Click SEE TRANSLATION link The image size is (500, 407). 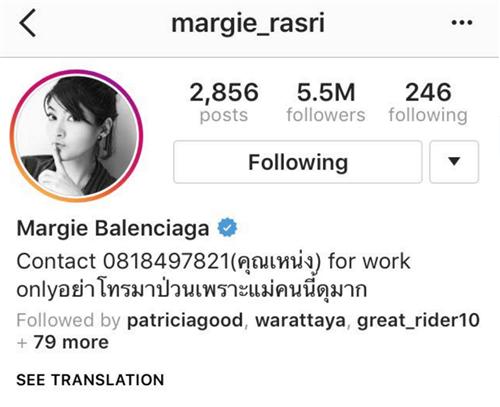coord(90,380)
